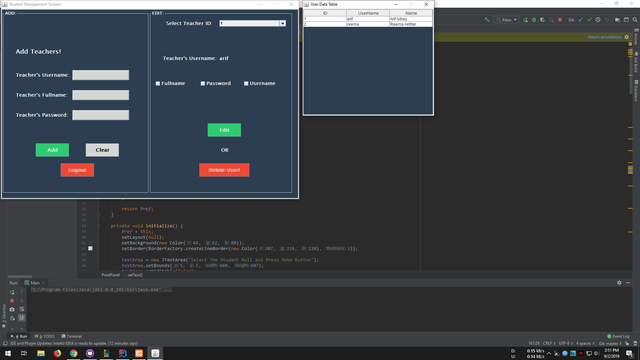Screen dimensions: 640x360
Task: Click the Git: master branch dropdown
Action: [611, 343]
